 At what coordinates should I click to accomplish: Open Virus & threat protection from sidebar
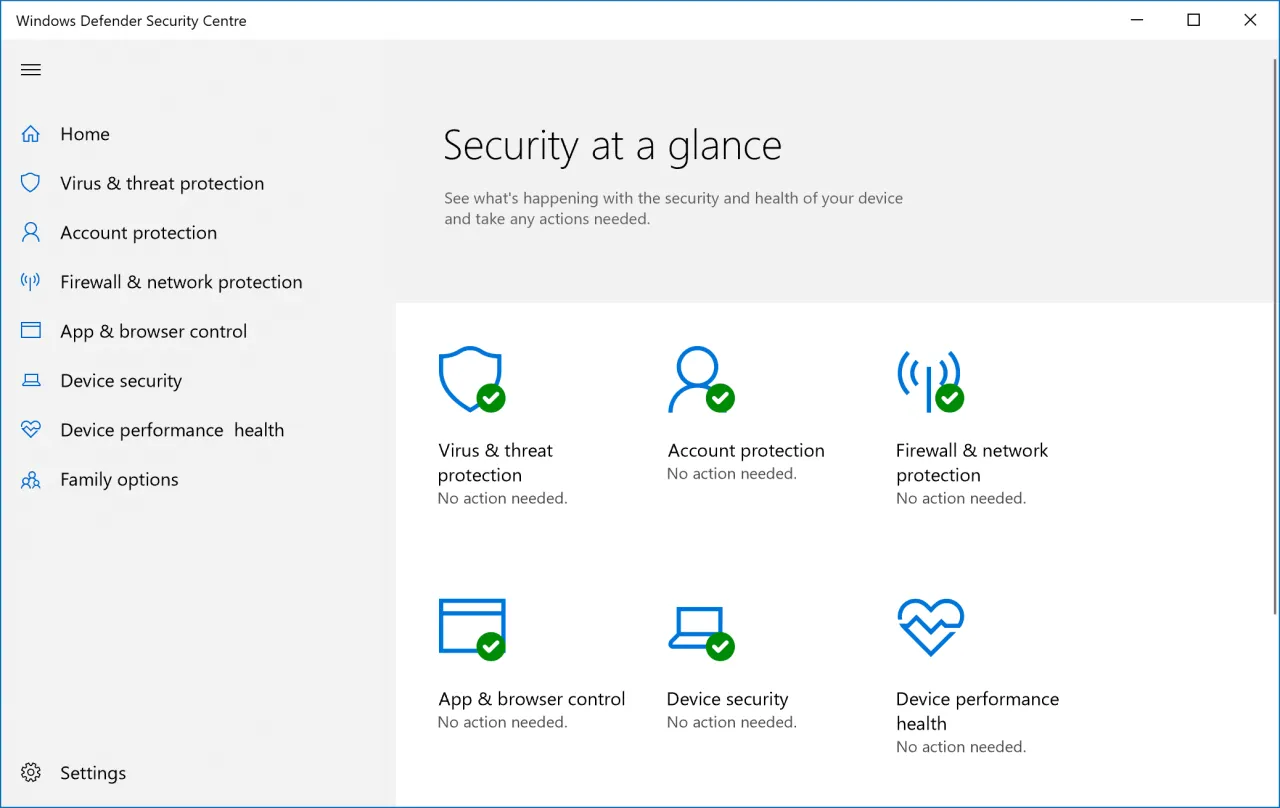tap(162, 183)
